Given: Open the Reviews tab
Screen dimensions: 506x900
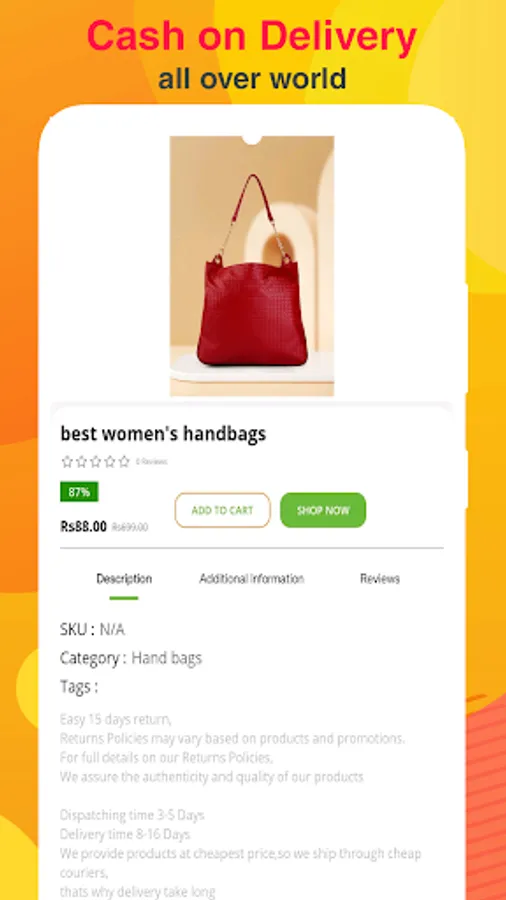Looking at the screenshot, I should 380,579.
